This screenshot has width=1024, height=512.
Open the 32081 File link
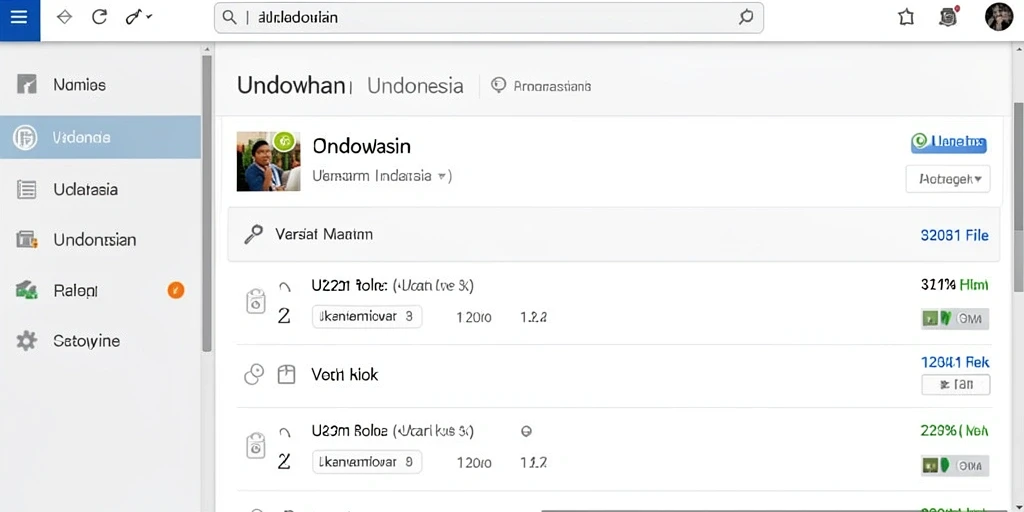point(954,235)
